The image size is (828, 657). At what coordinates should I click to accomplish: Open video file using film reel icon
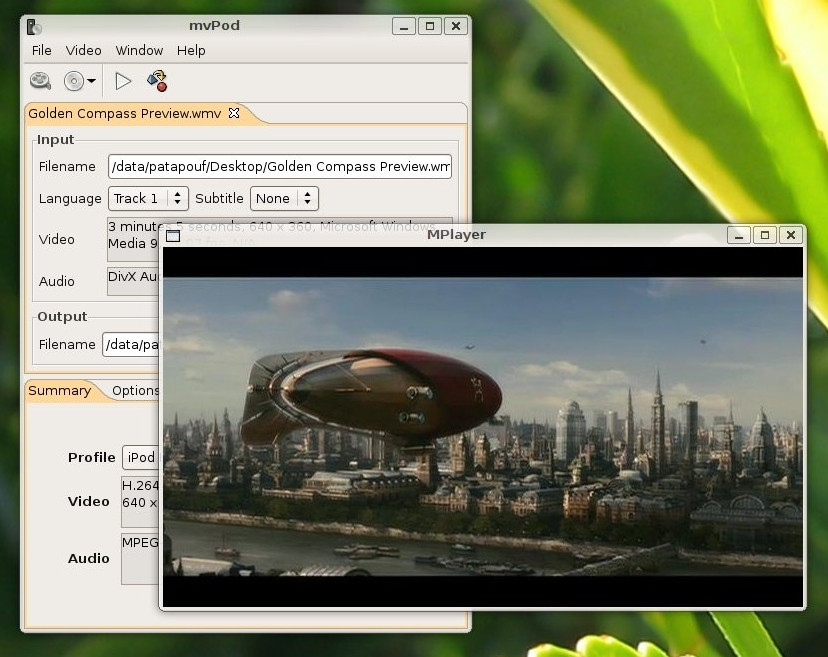[40, 81]
